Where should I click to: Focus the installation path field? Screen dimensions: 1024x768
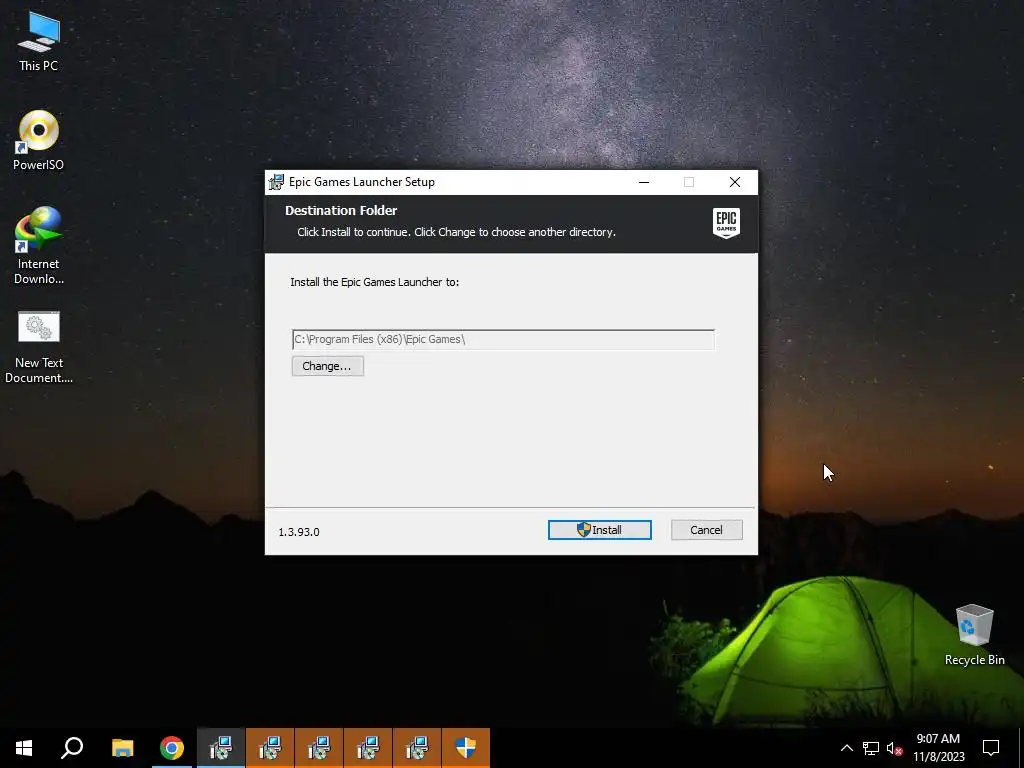tap(503, 340)
